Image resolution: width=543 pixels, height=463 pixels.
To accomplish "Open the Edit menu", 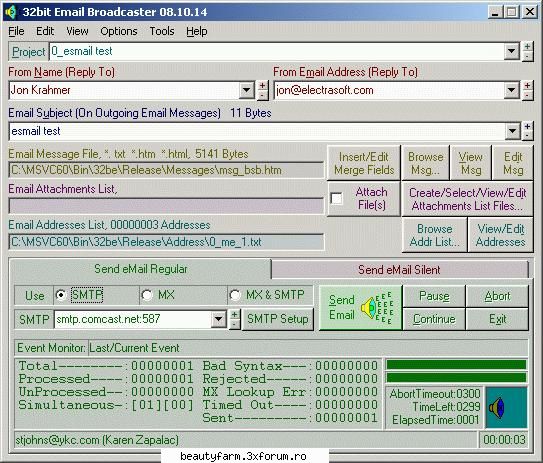I will click(x=45, y=31).
